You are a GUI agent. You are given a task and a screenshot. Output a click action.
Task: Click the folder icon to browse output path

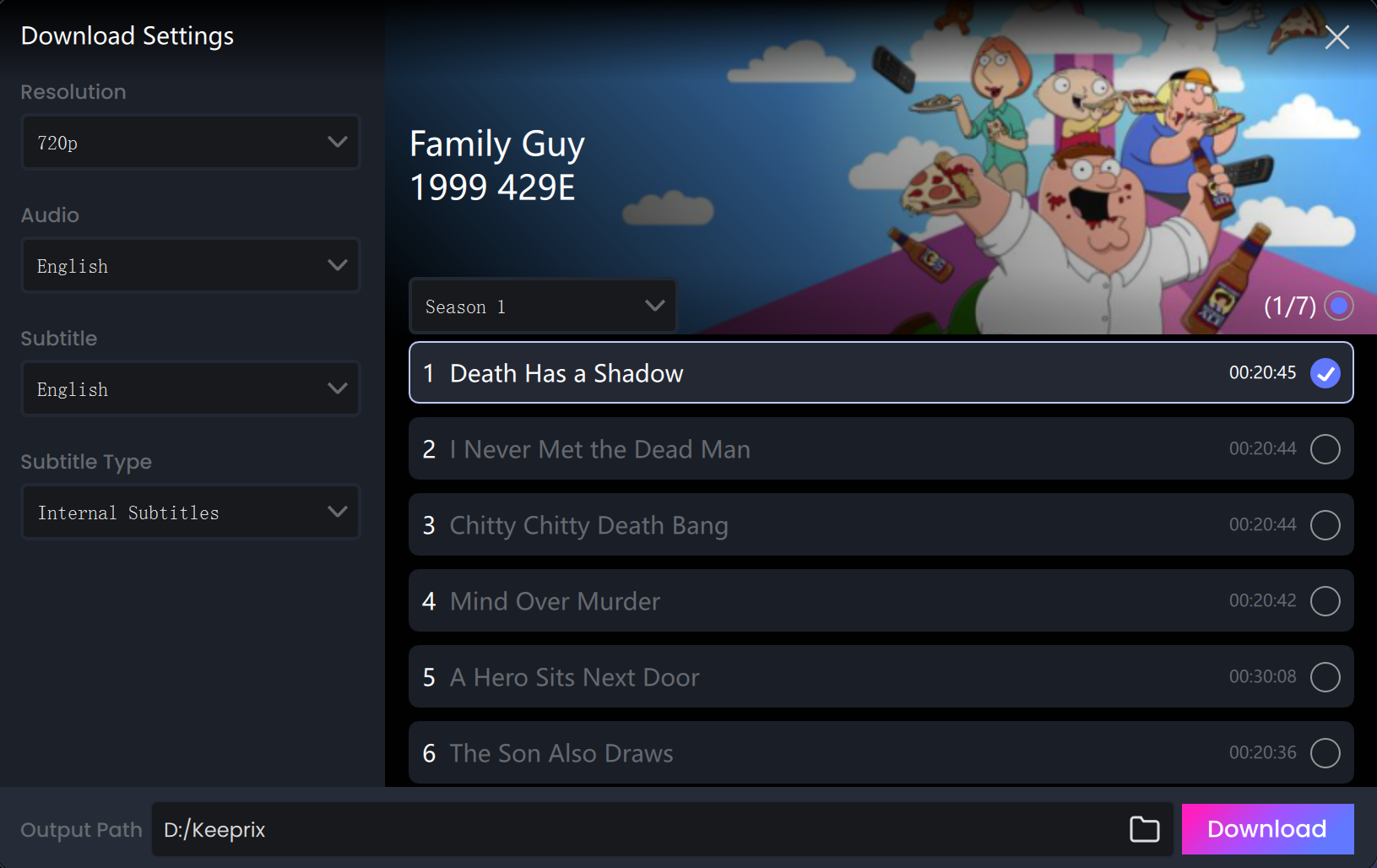pyautogui.click(x=1144, y=829)
